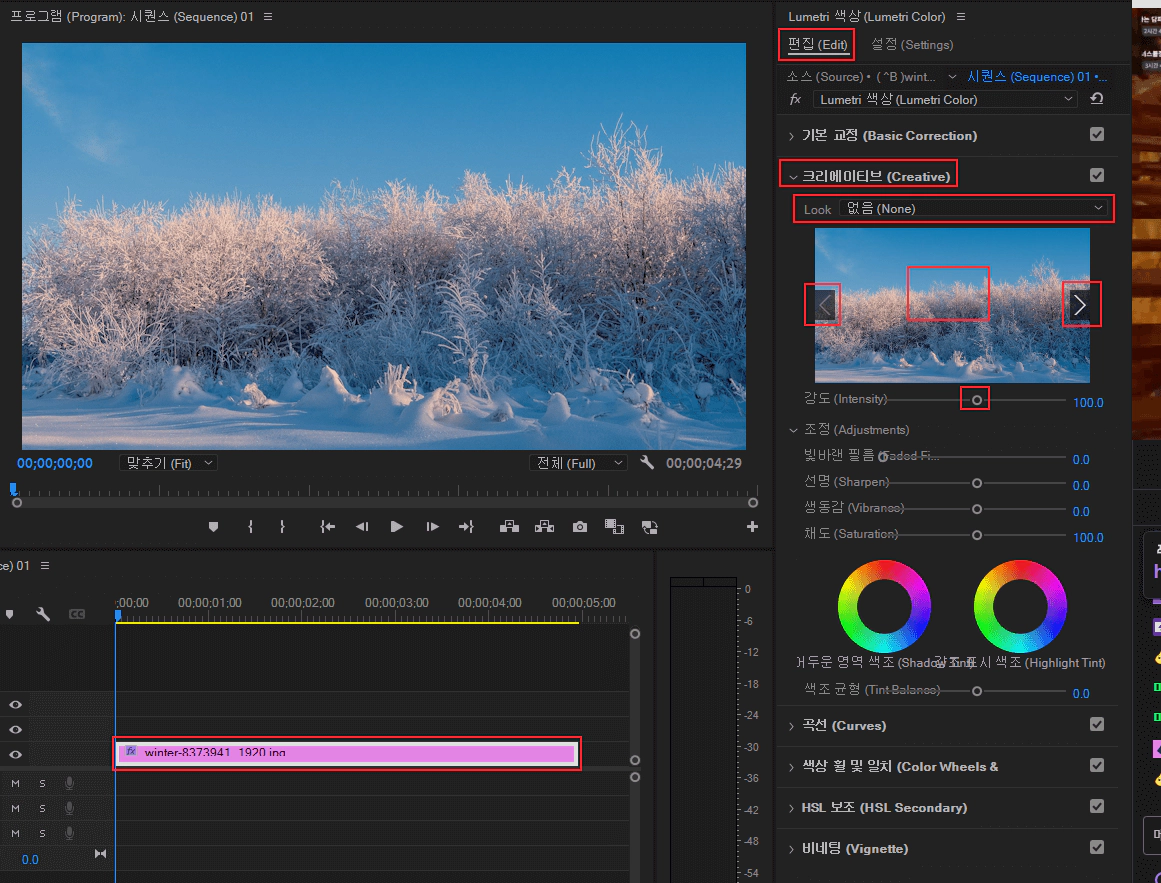The height and width of the screenshot is (883, 1161).
Task: Go to Out point in Program monitor
Action: (466, 527)
